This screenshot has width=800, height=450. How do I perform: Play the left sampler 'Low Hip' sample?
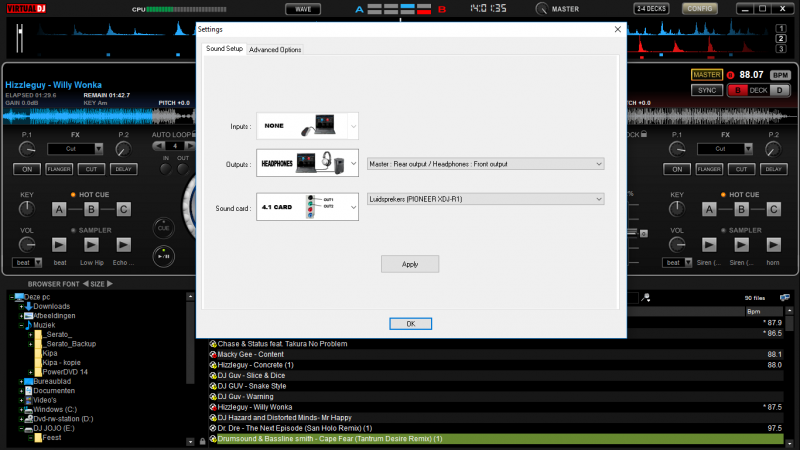tap(91, 245)
